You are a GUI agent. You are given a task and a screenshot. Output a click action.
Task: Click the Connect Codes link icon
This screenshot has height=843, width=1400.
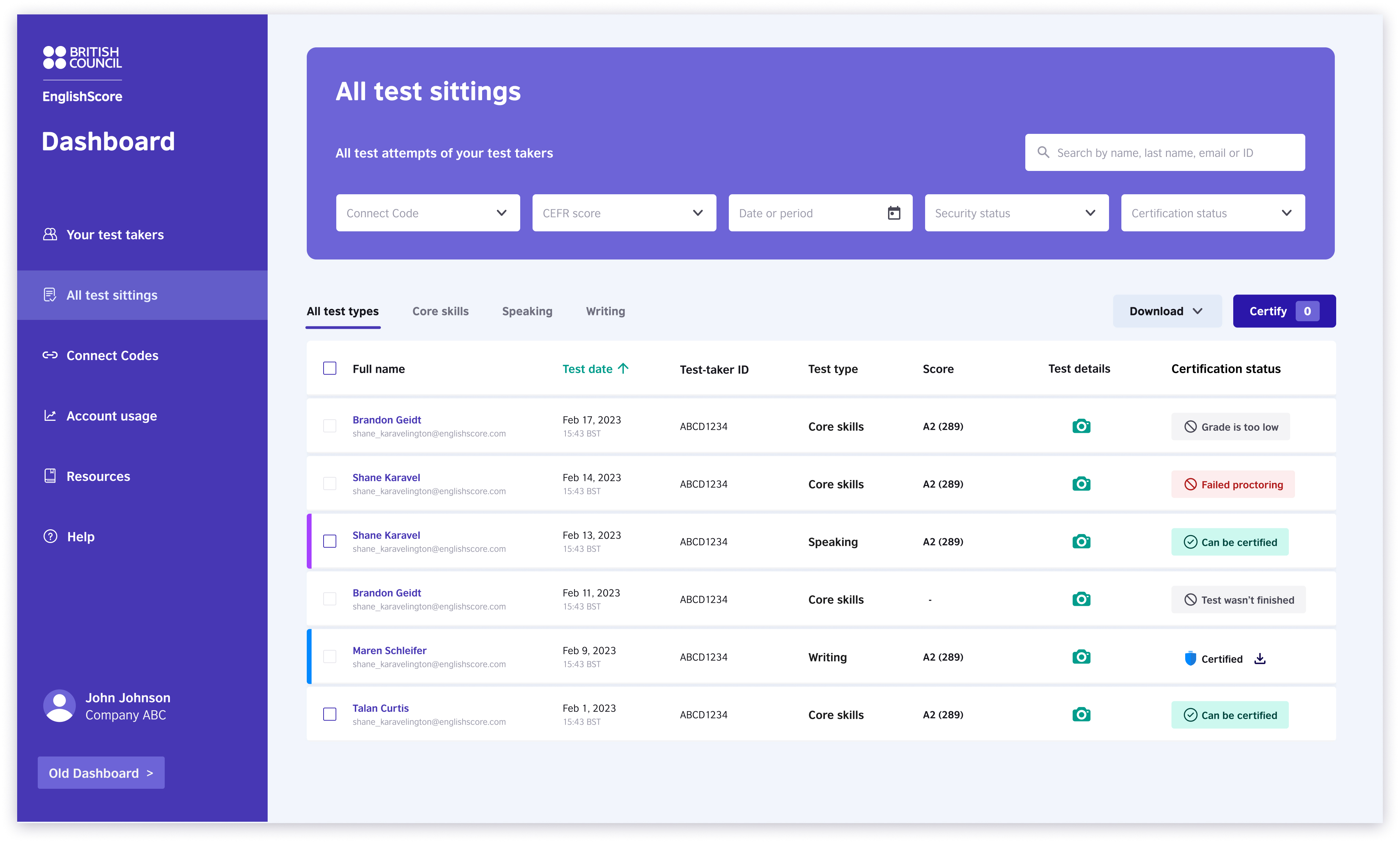coord(50,355)
